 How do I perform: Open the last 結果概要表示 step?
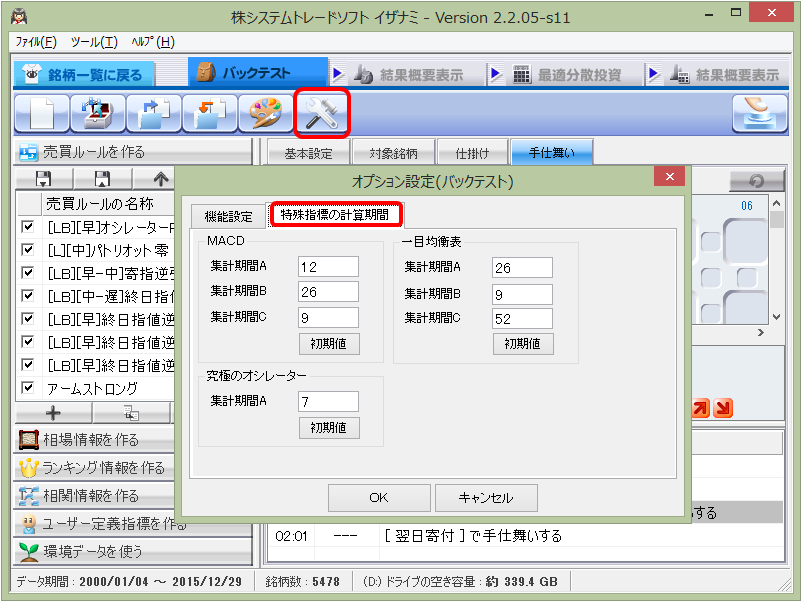click(x=725, y=75)
